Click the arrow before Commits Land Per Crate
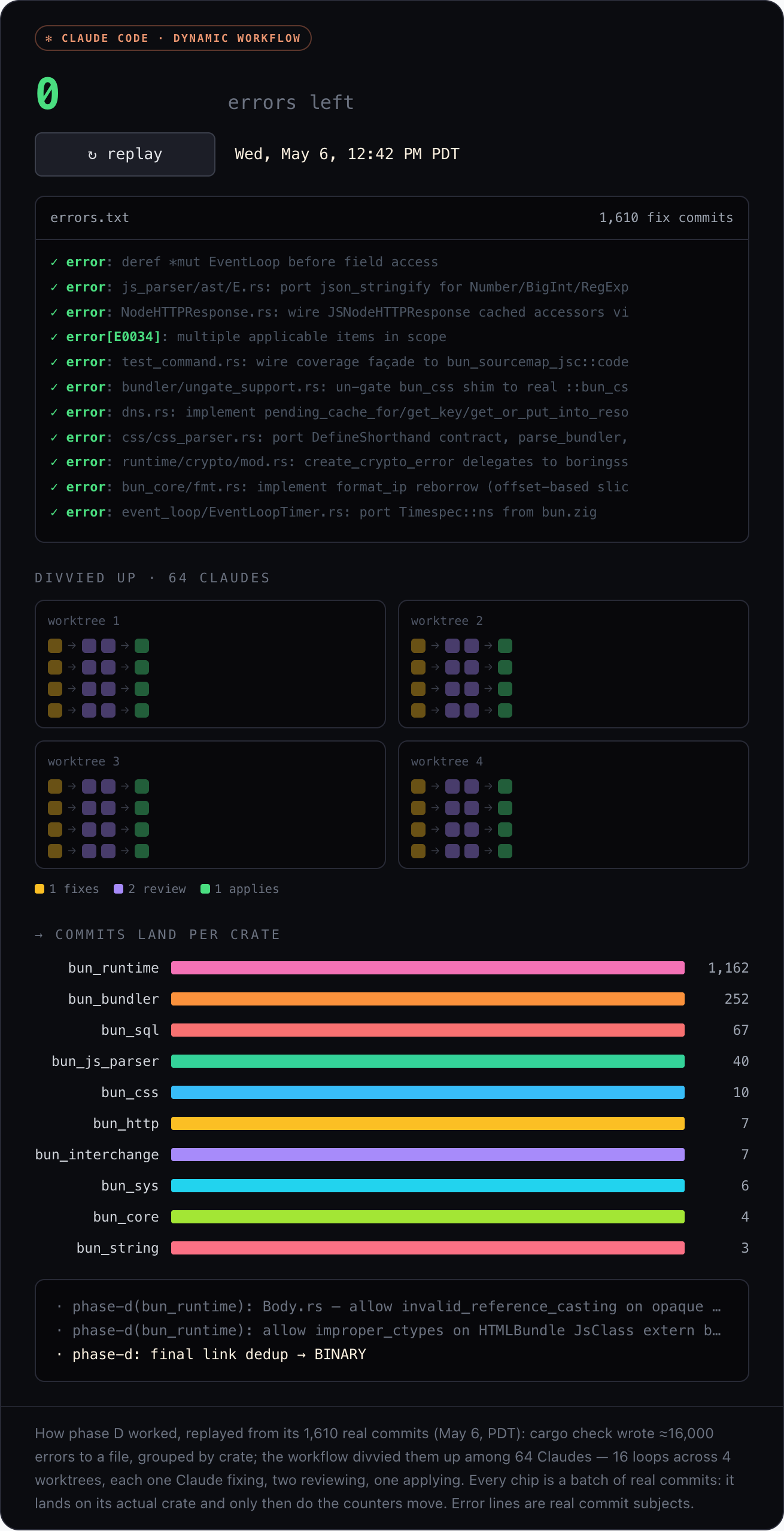 click(39, 935)
